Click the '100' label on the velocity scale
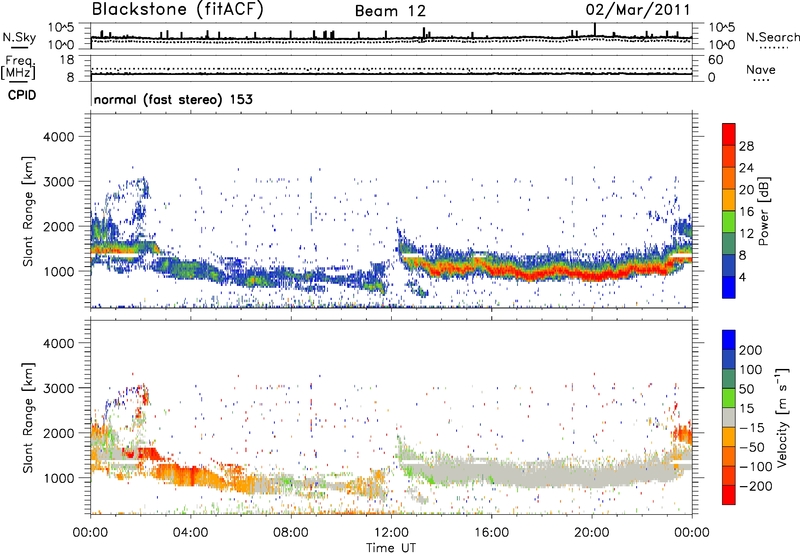Image resolution: width=800 pixels, height=554 pixels. (x=751, y=370)
